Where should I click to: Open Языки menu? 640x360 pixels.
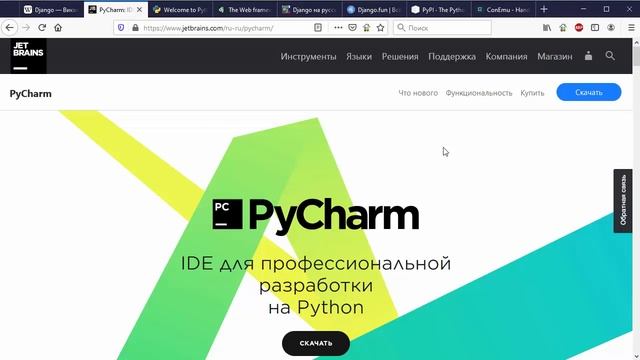click(x=359, y=56)
